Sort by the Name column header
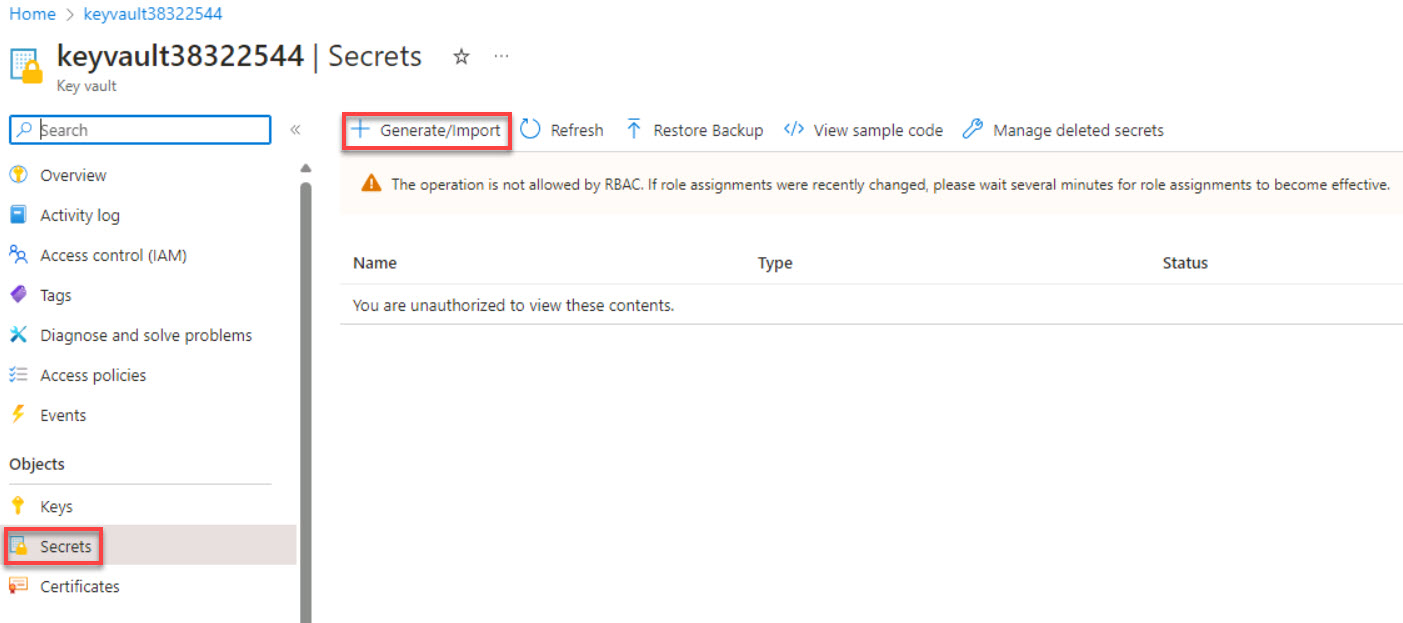The width and height of the screenshot is (1403, 623). pos(375,263)
